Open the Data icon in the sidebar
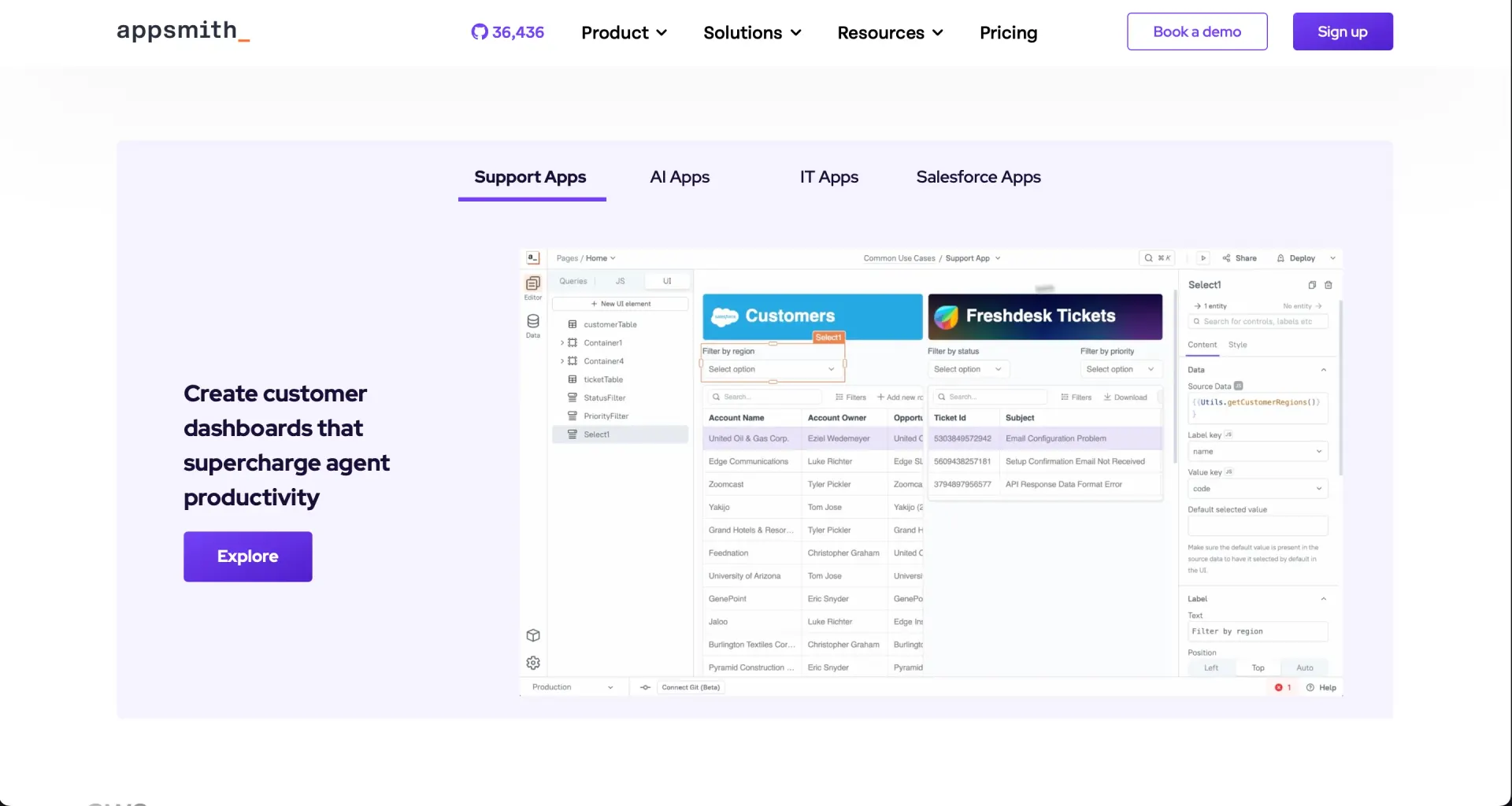Image resolution: width=1512 pixels, height=806 pixels. (x=533, y=326)
